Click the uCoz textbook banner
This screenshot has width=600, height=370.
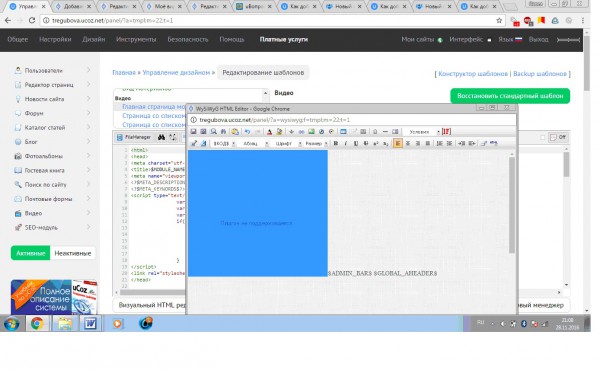pos(54,297)
